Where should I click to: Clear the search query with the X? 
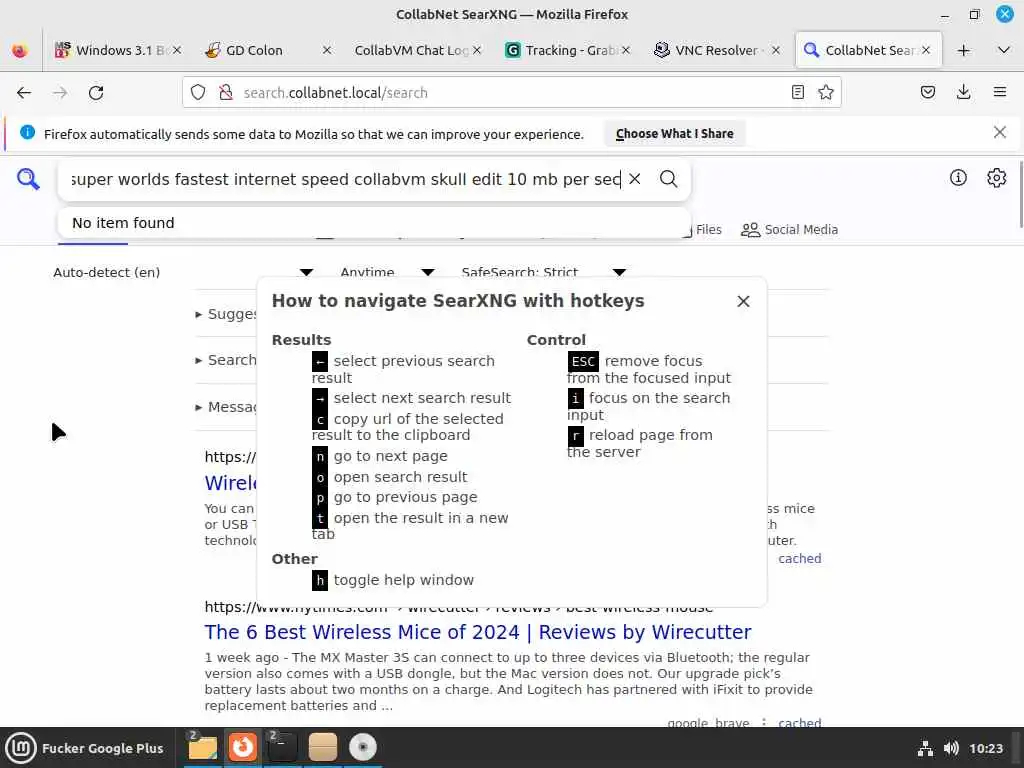point(635,179)
